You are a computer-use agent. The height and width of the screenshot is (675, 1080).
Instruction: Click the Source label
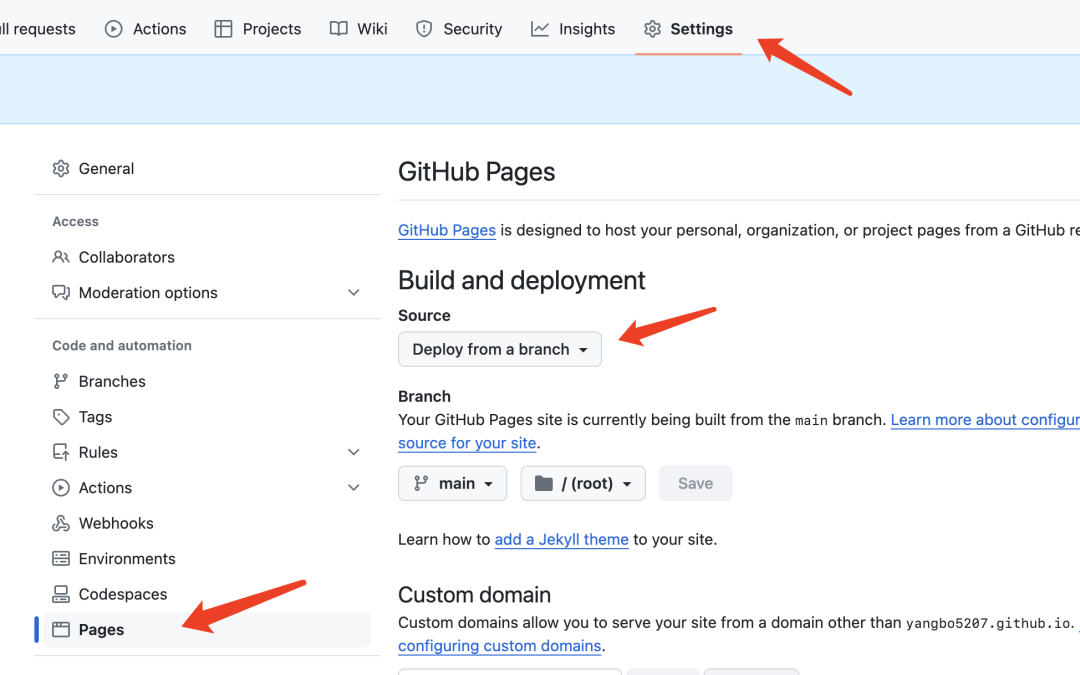424,315
